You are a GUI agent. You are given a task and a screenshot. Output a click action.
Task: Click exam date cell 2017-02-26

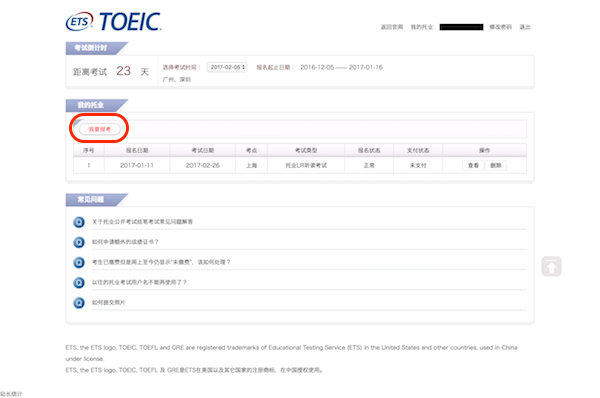(x=203, y=165)
